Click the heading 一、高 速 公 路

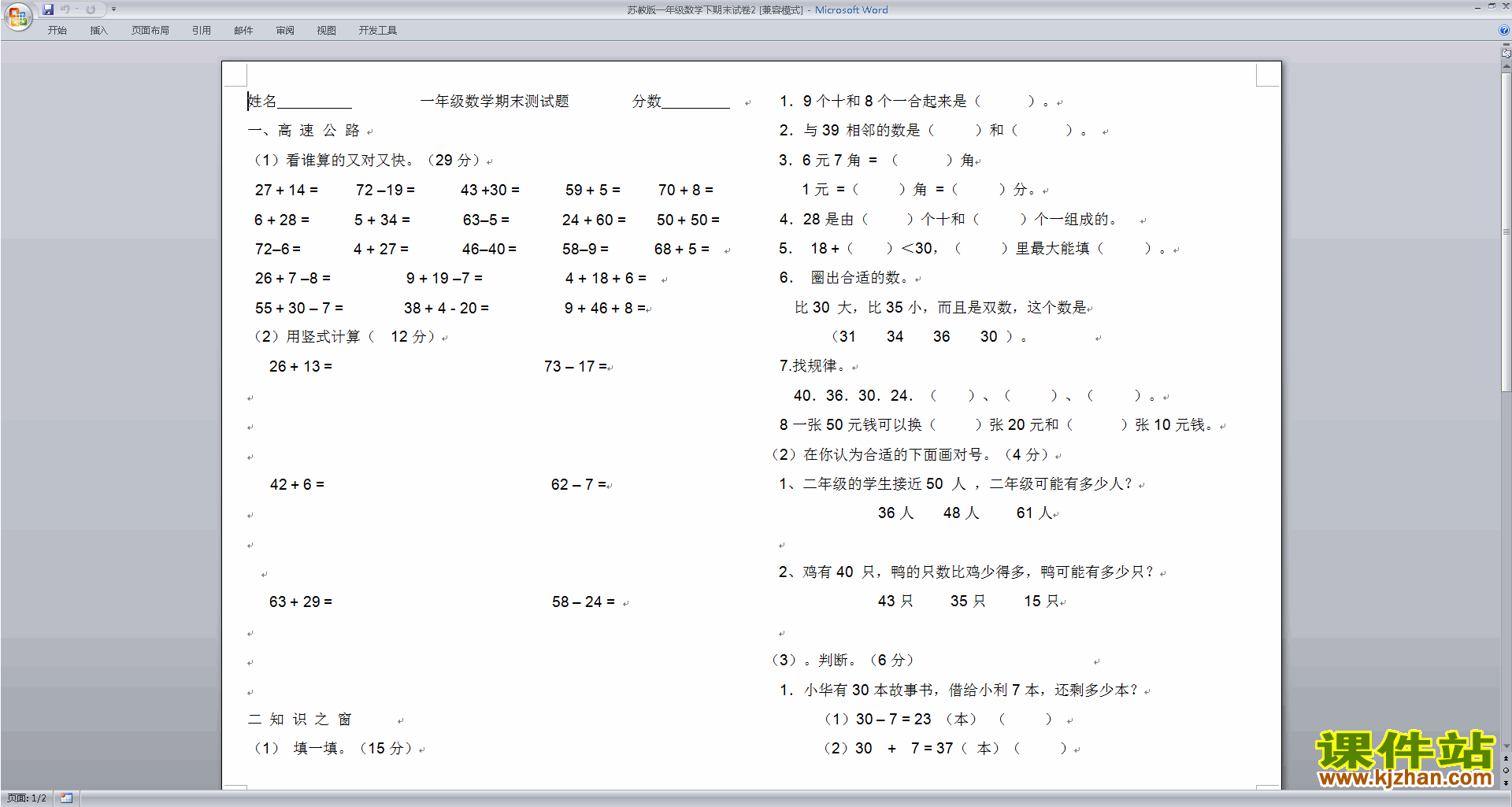(x=304, y=131)
